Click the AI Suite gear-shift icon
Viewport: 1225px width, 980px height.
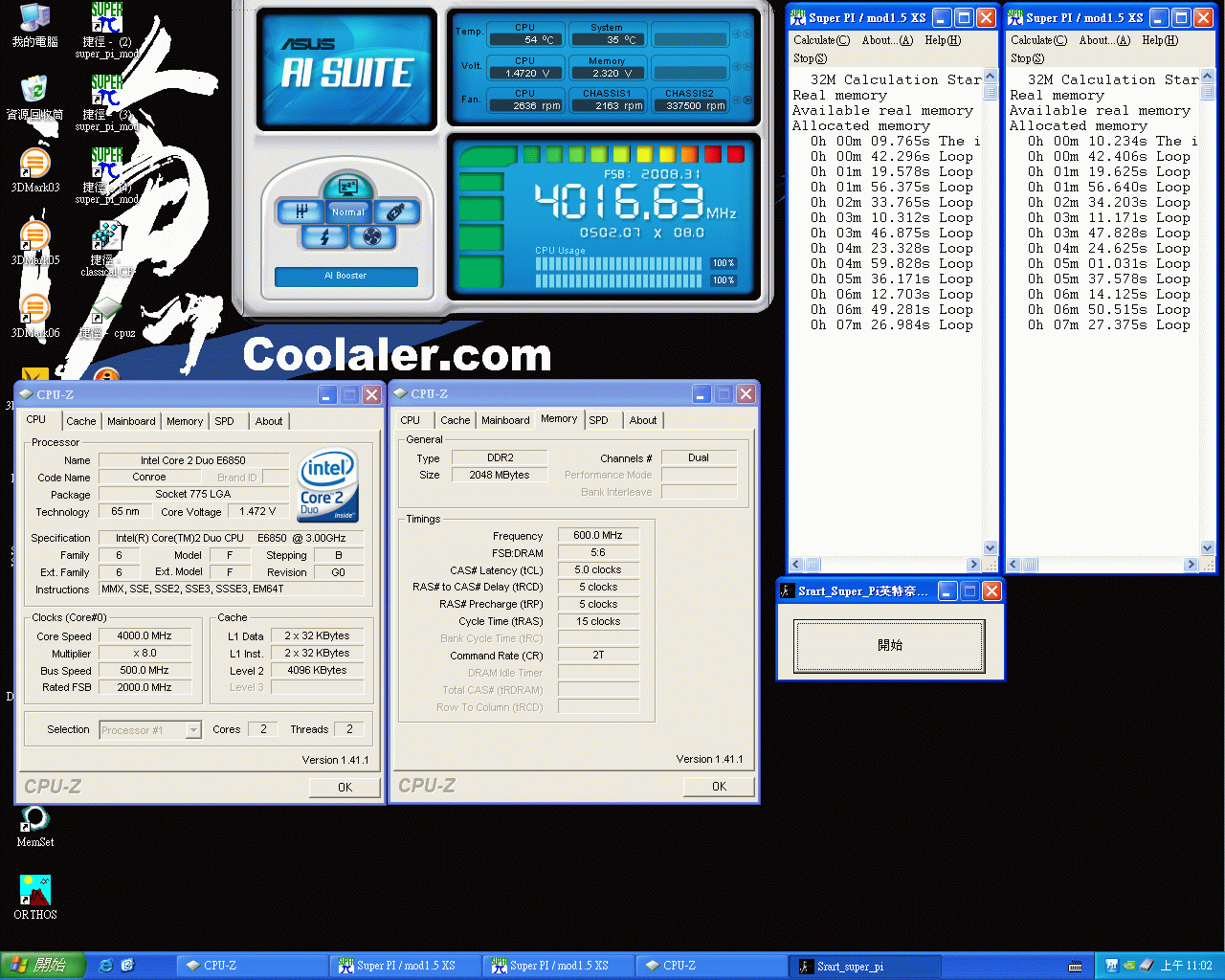301,212
